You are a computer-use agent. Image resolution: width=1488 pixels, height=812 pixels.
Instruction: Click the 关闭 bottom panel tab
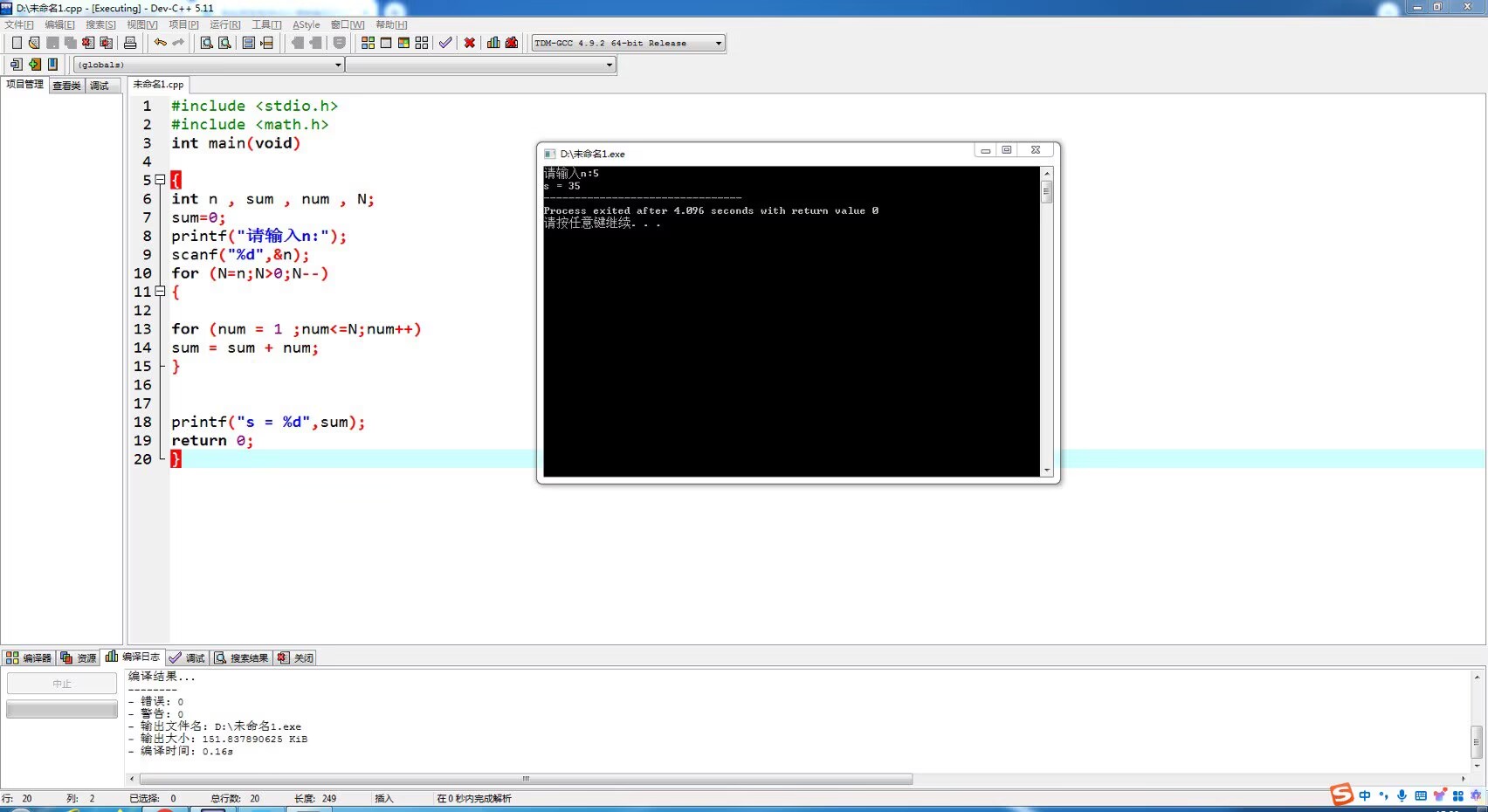(x=295, y=657)
